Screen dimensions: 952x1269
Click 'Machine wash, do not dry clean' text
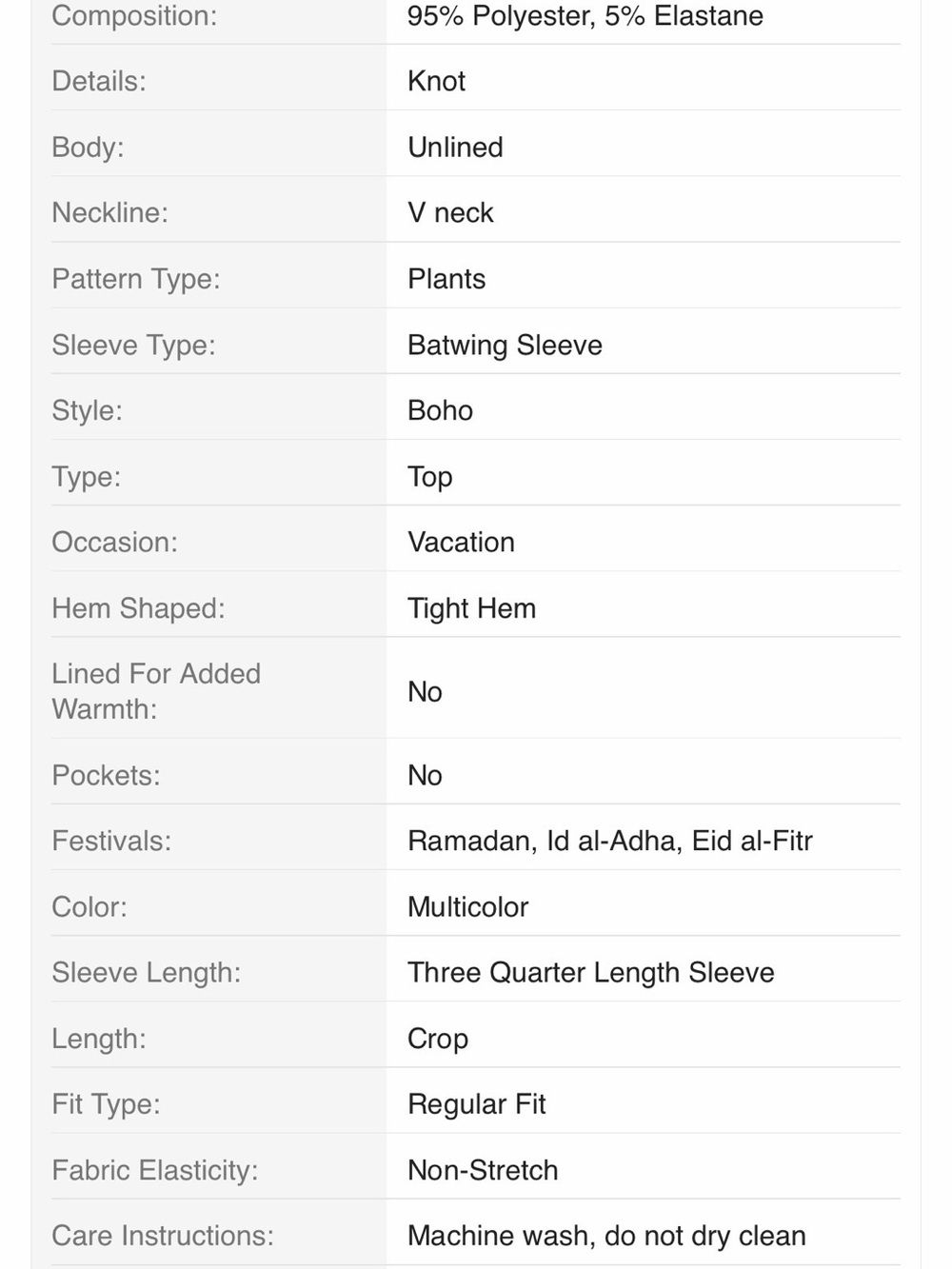coord(606,1236)
